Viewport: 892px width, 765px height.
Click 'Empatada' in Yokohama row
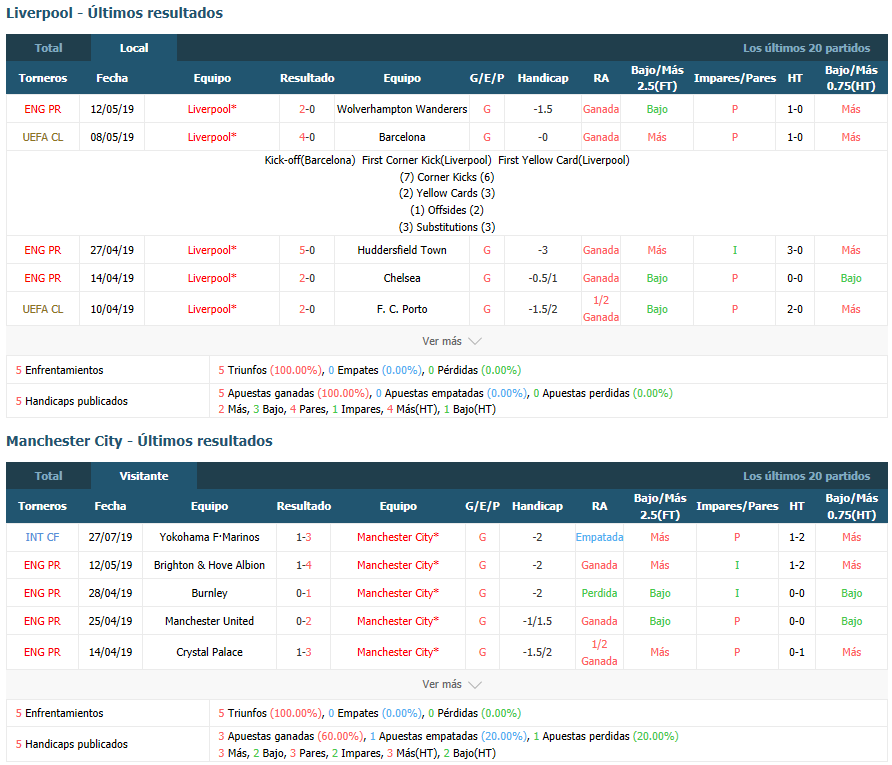click(599, 537)
